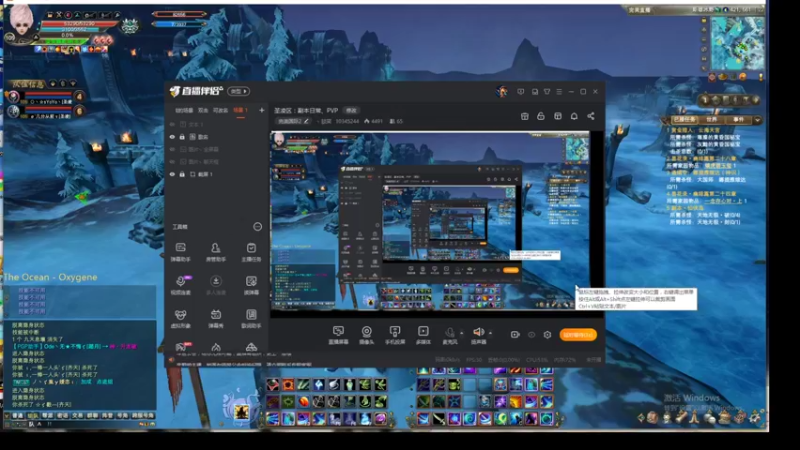The width and height of the screenshot is (800, 450).
Task: Open the 歌词助手 tool
Action: [x=251, y=318]
